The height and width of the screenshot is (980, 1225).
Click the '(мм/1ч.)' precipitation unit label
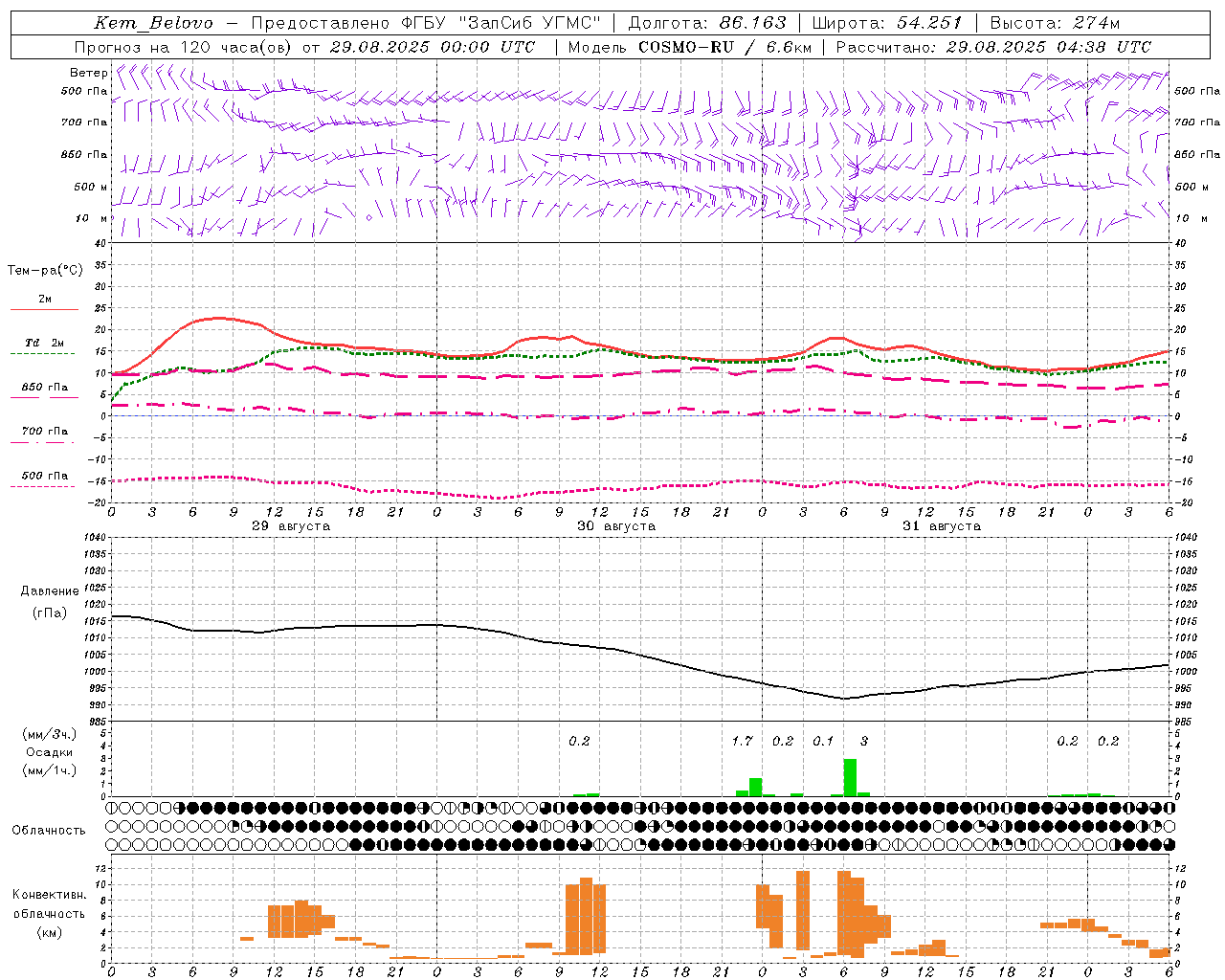point(49,770)
